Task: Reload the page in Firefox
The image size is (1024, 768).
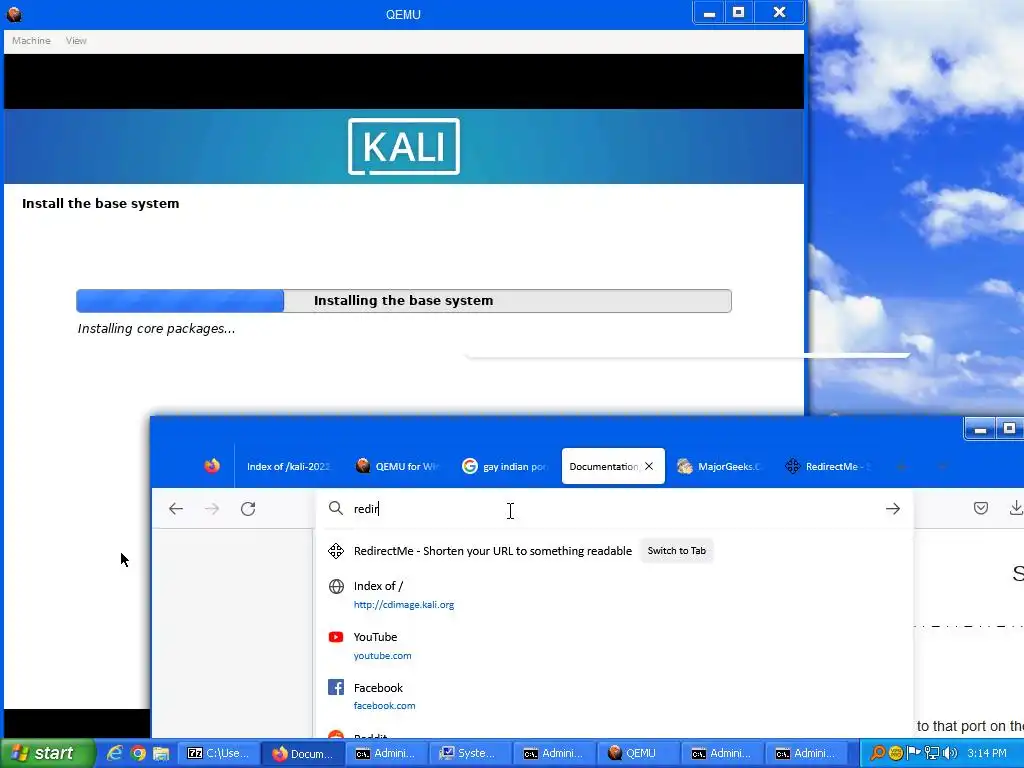Action: tap(248, 509)
